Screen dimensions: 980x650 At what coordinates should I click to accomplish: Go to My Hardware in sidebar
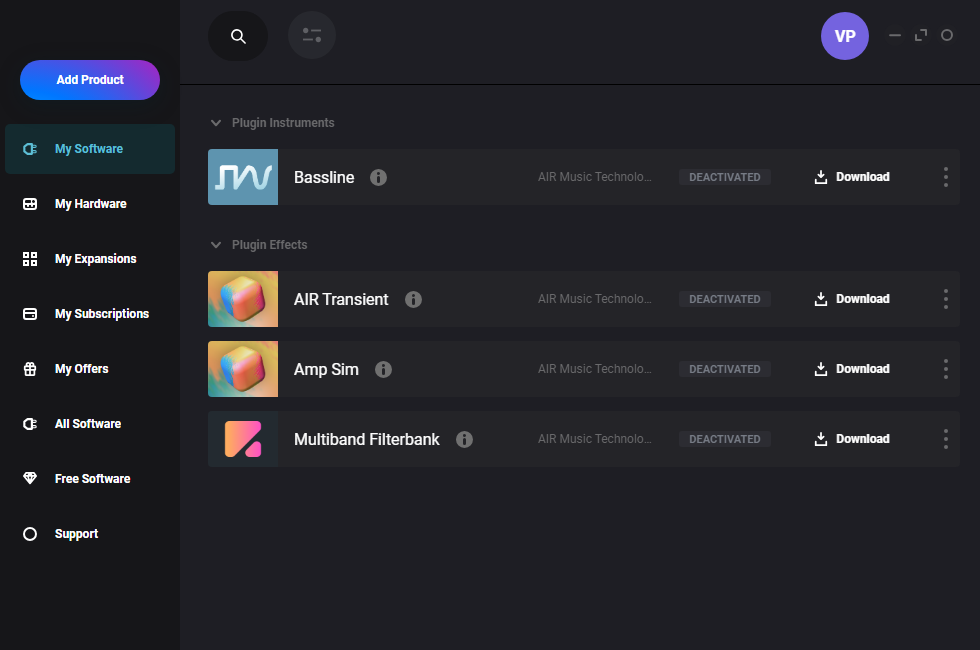click(x=90, y=204)
